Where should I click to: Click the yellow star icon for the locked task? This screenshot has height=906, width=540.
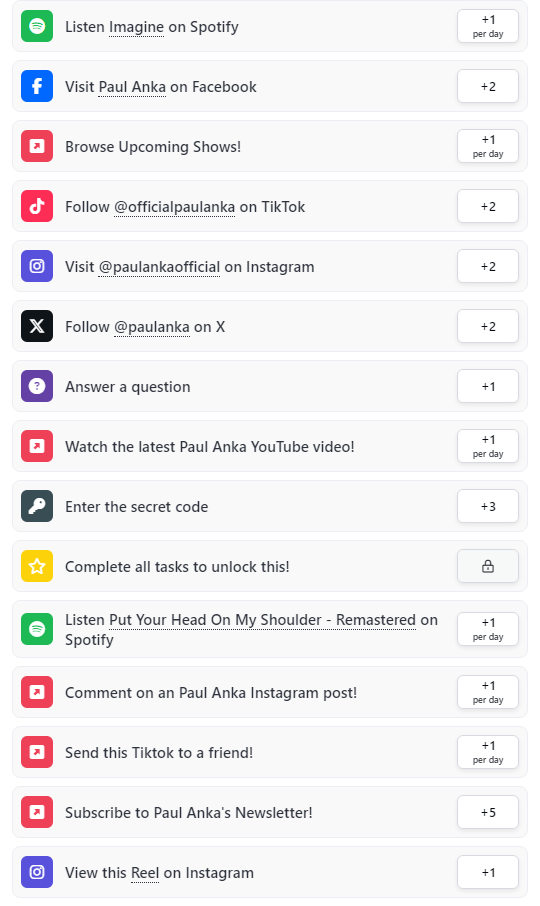pyautogui.click(x=37, y=567)
